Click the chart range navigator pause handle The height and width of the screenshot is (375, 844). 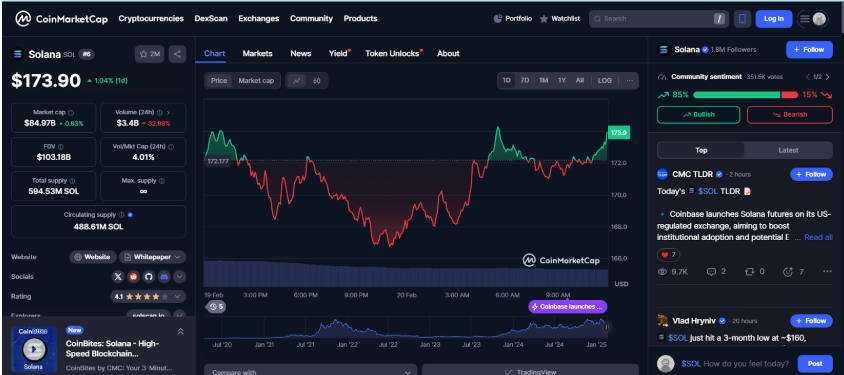[607, 327]
